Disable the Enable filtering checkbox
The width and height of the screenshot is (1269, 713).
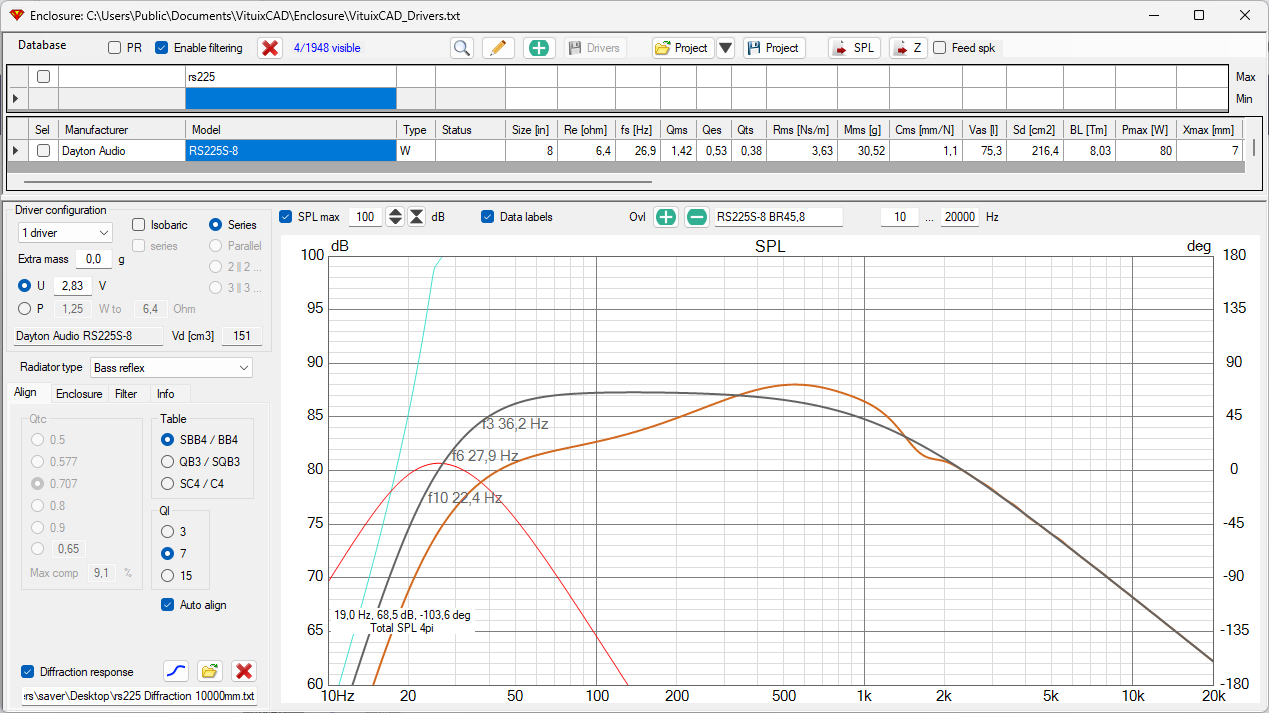(162, 48)
